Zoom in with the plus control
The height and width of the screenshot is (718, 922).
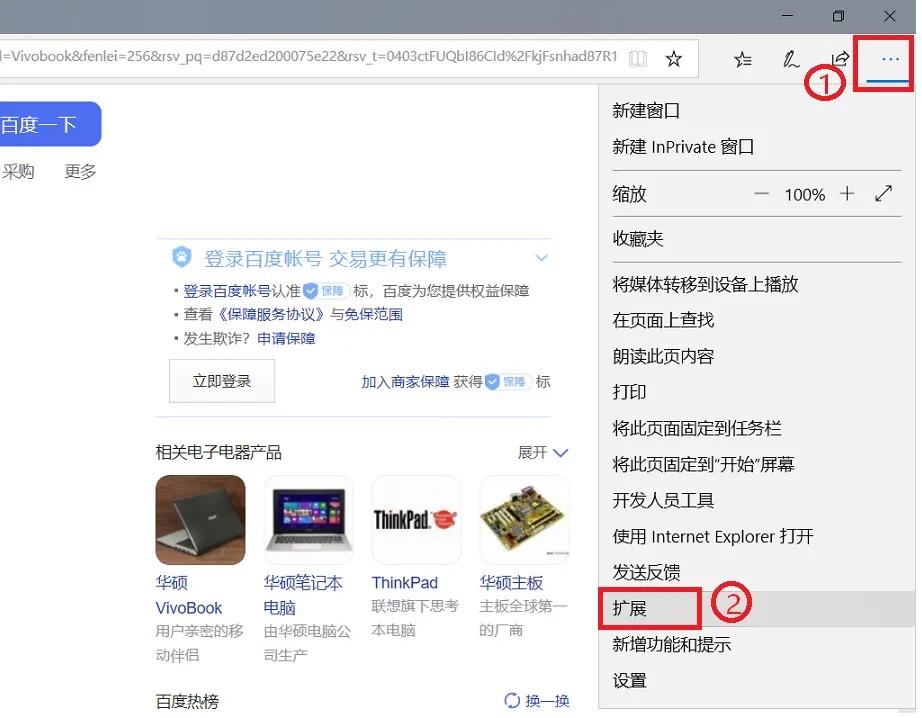click(848, 194)
